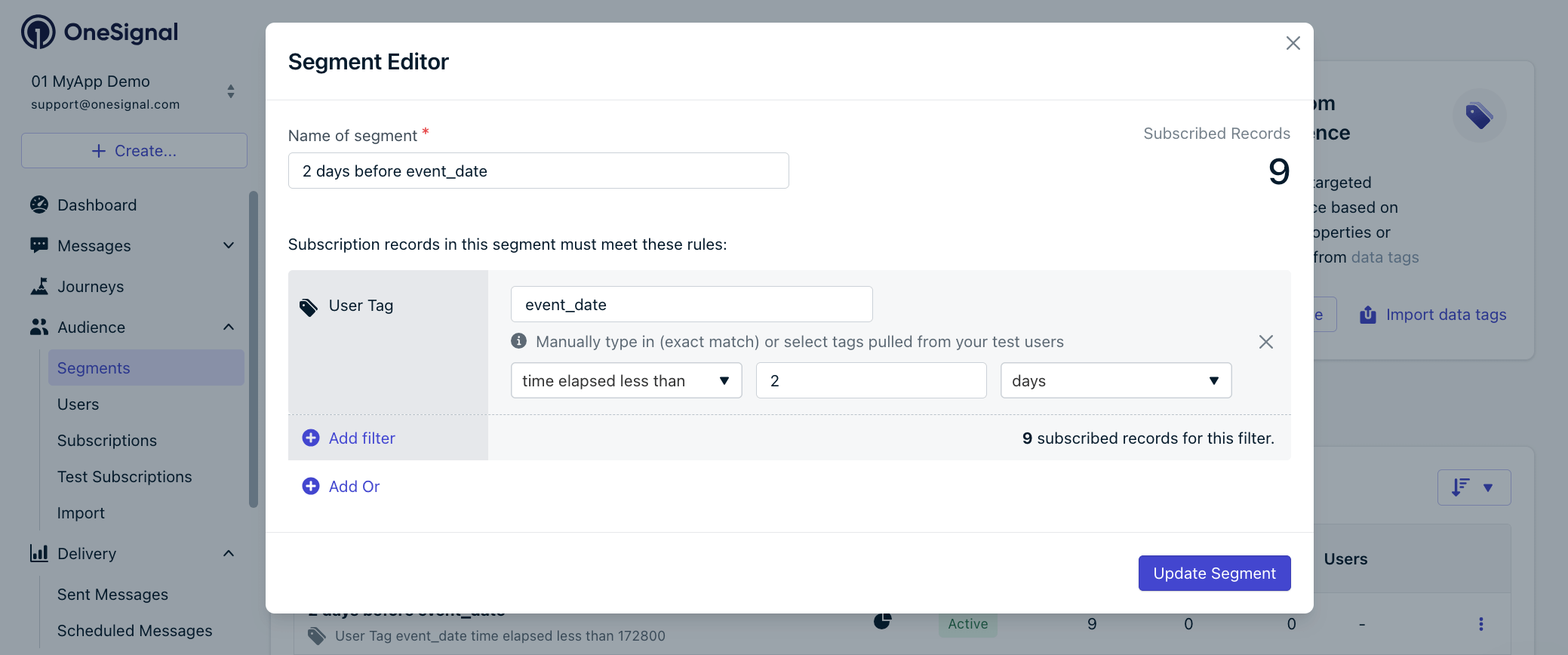Open the Users page
The width and height of the screenshot is (1568, 655).
click(78, 404)
